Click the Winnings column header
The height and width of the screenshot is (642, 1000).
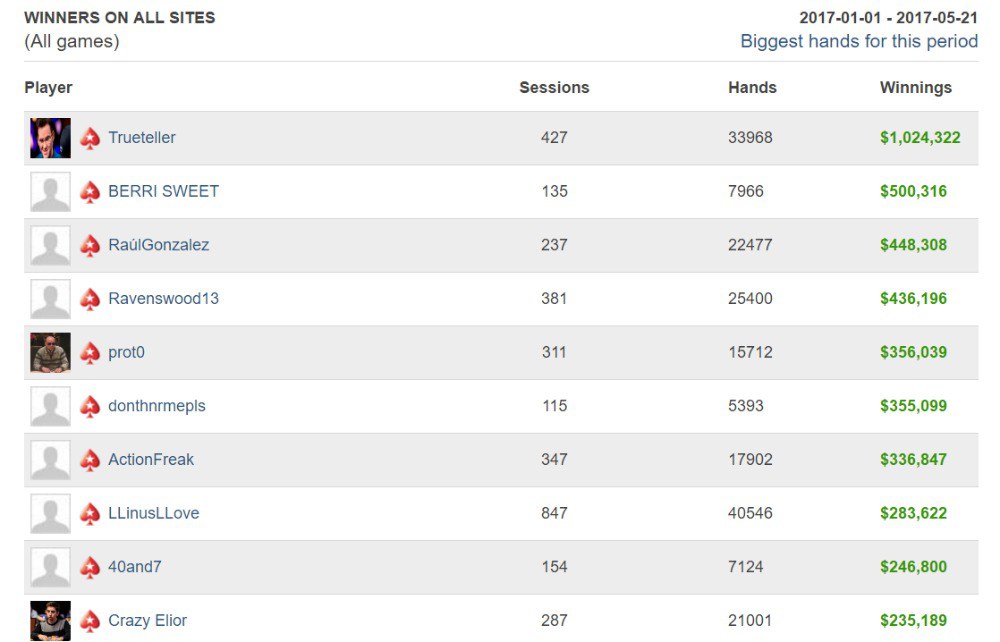(x=915, y=88)
